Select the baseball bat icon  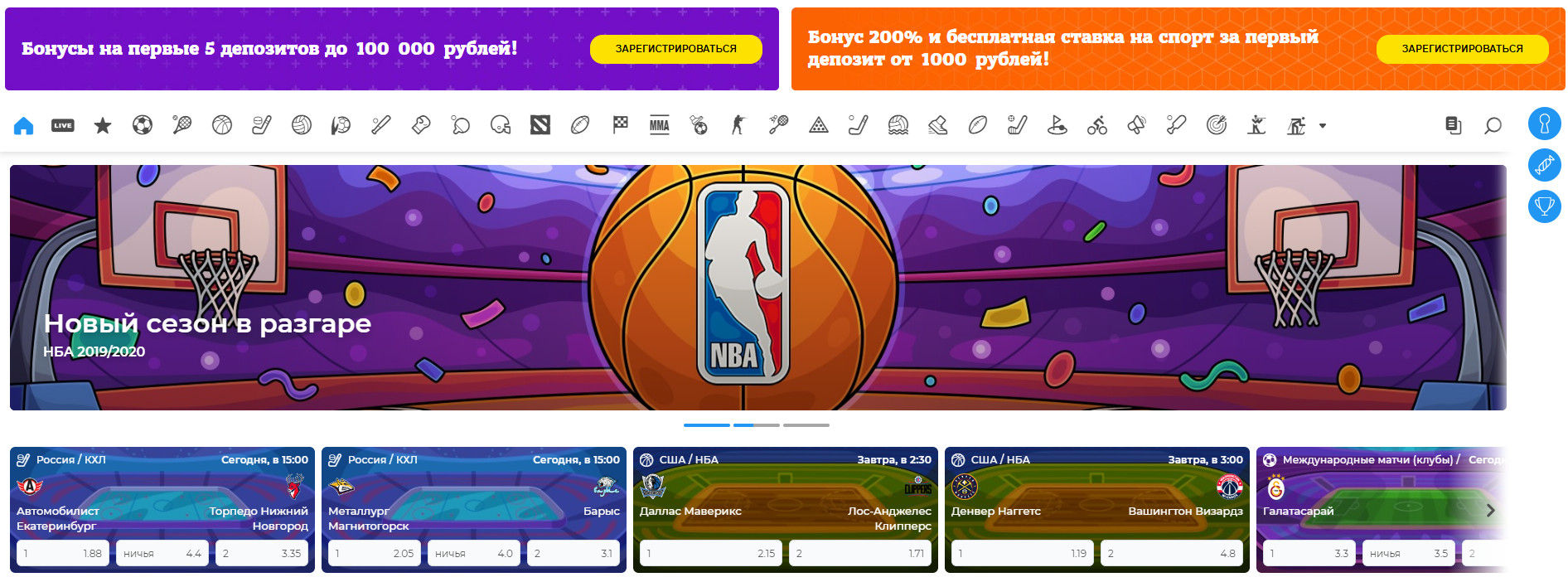pos(380,125)
